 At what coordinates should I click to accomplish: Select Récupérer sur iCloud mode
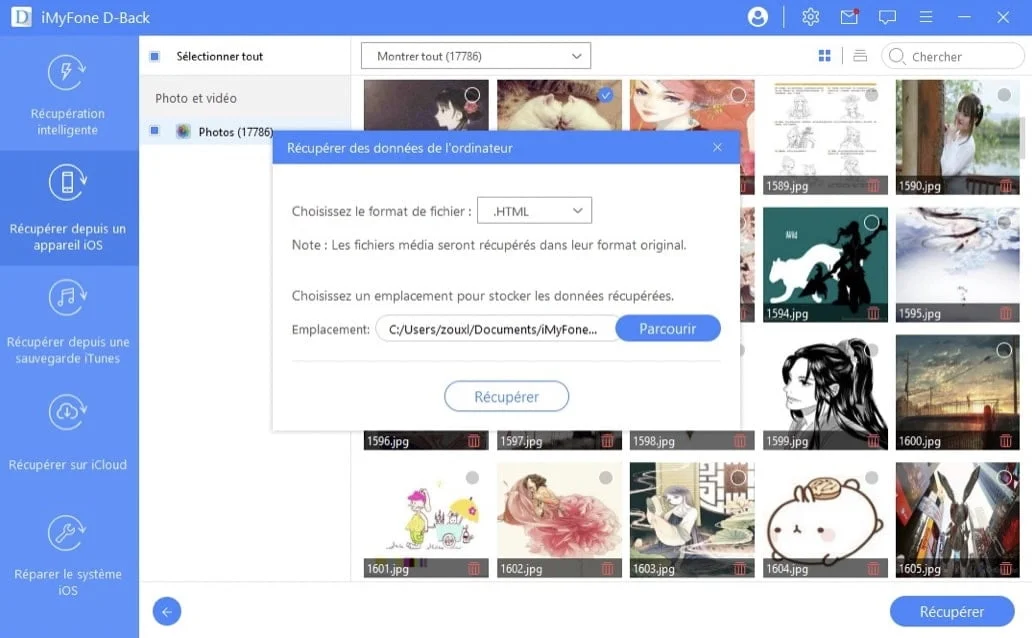[x=68, y=435]
